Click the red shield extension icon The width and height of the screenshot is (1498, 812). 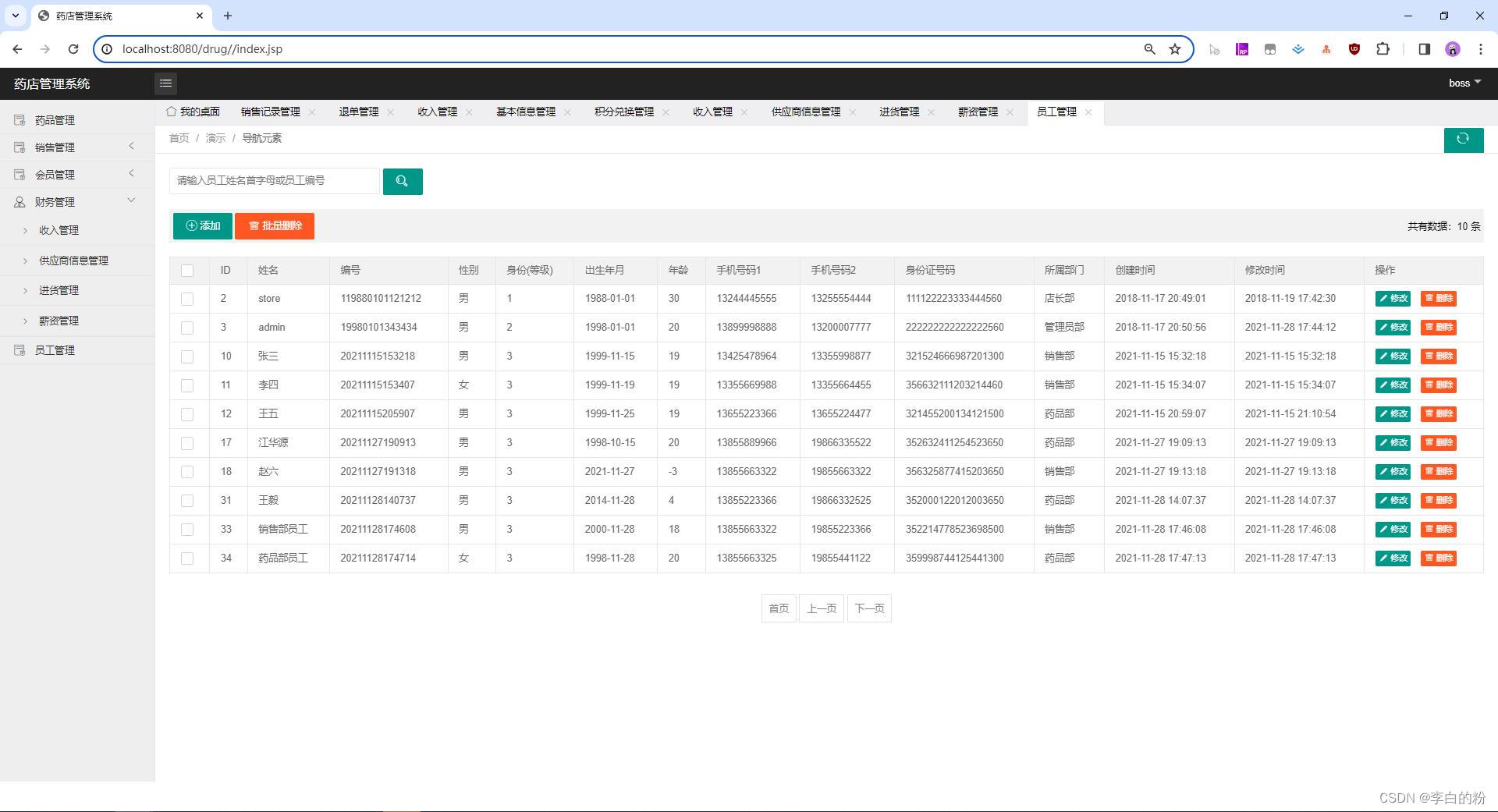[x=1354, y=48]
